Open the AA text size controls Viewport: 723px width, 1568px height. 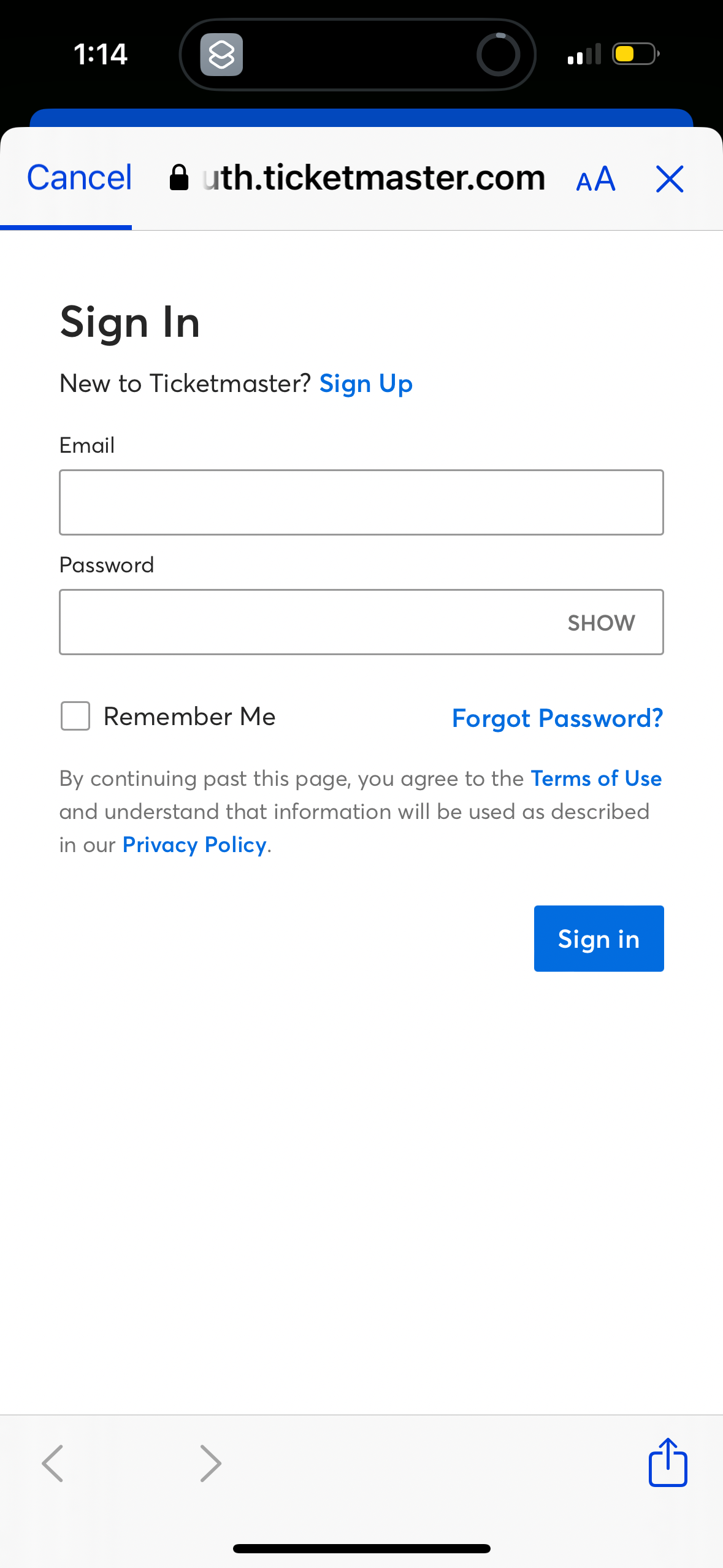click(594, 179)
